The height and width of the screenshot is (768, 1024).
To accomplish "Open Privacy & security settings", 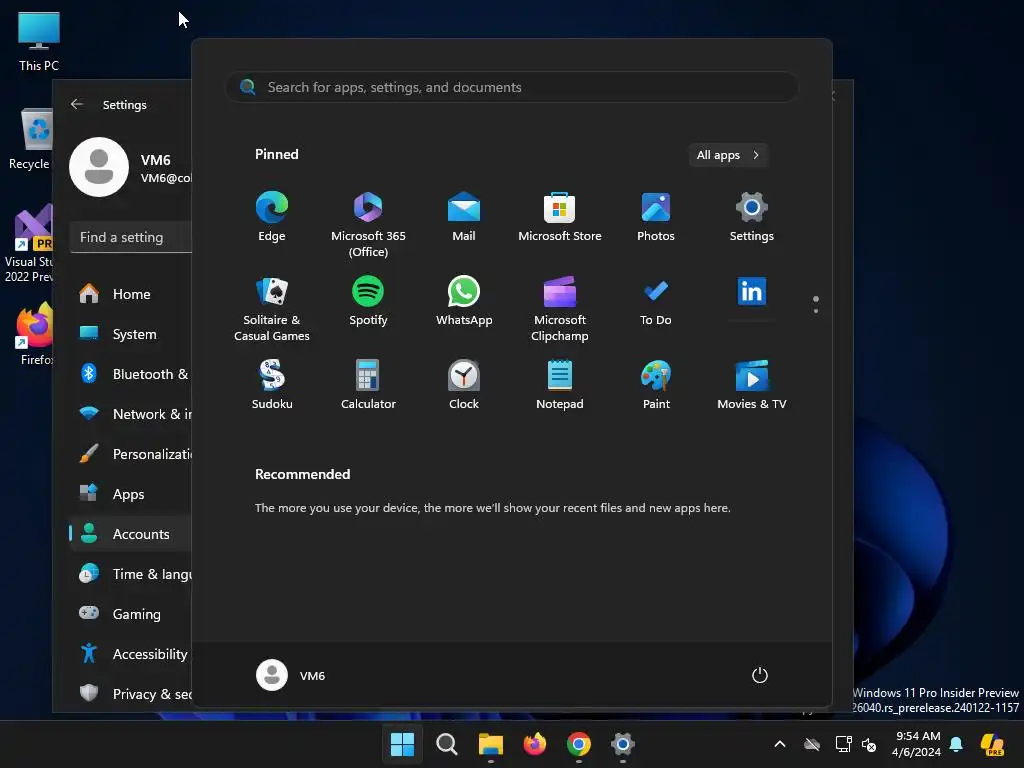I will coord(131,694).
